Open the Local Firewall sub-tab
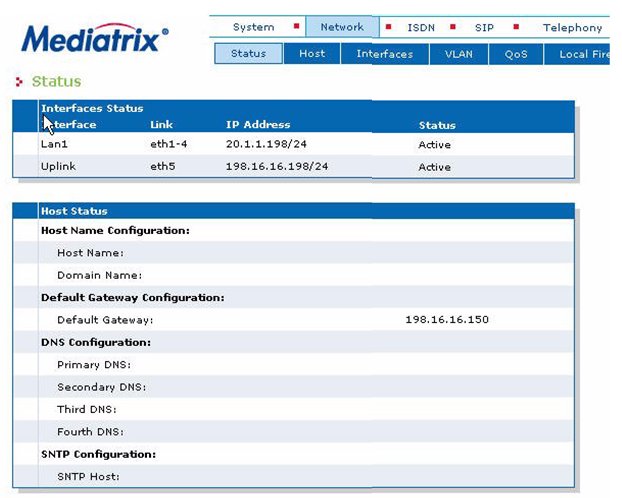The width and height of the screenshot is (622, 498). click(x=577, y=54)
